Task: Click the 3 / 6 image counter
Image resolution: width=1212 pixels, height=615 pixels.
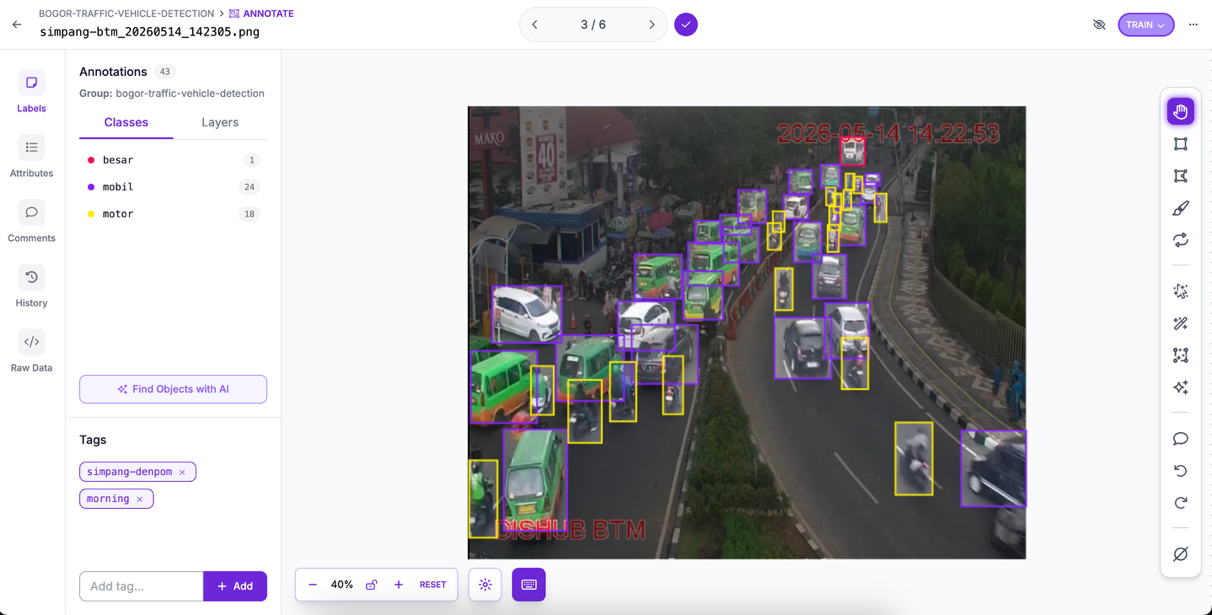Action: 593,24
